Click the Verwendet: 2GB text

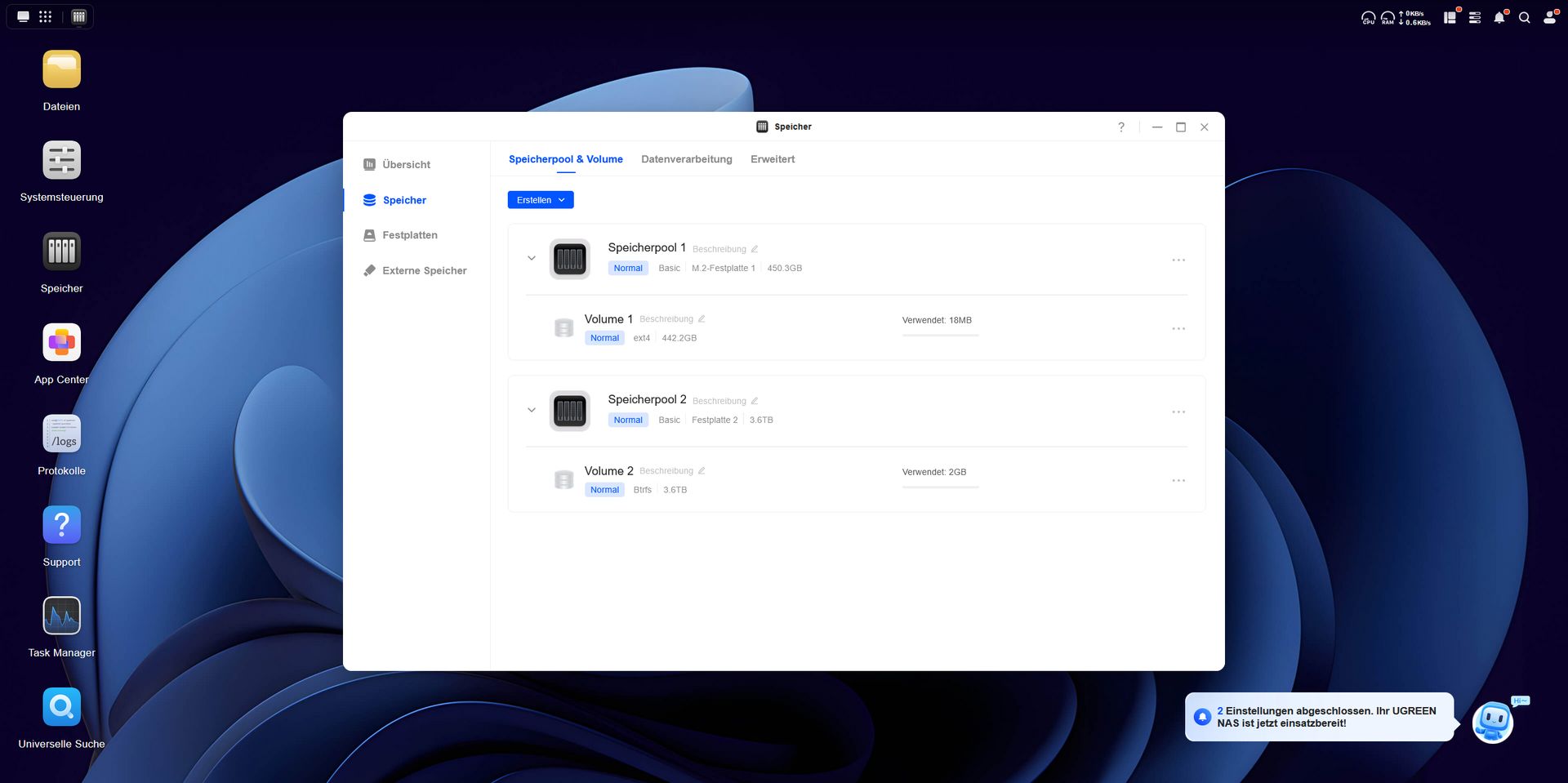934,472
